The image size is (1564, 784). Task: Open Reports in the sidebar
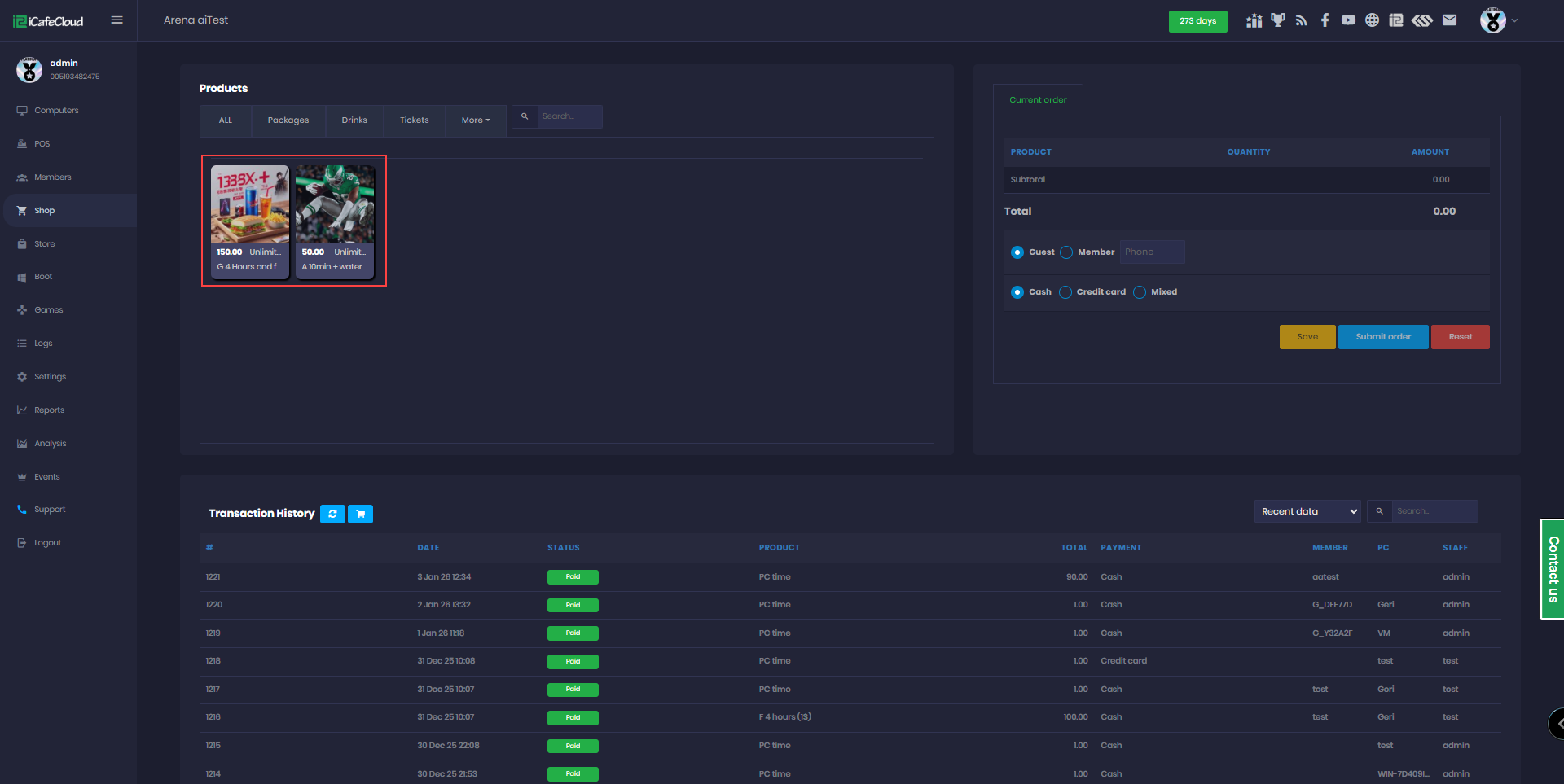coord(49,410)
